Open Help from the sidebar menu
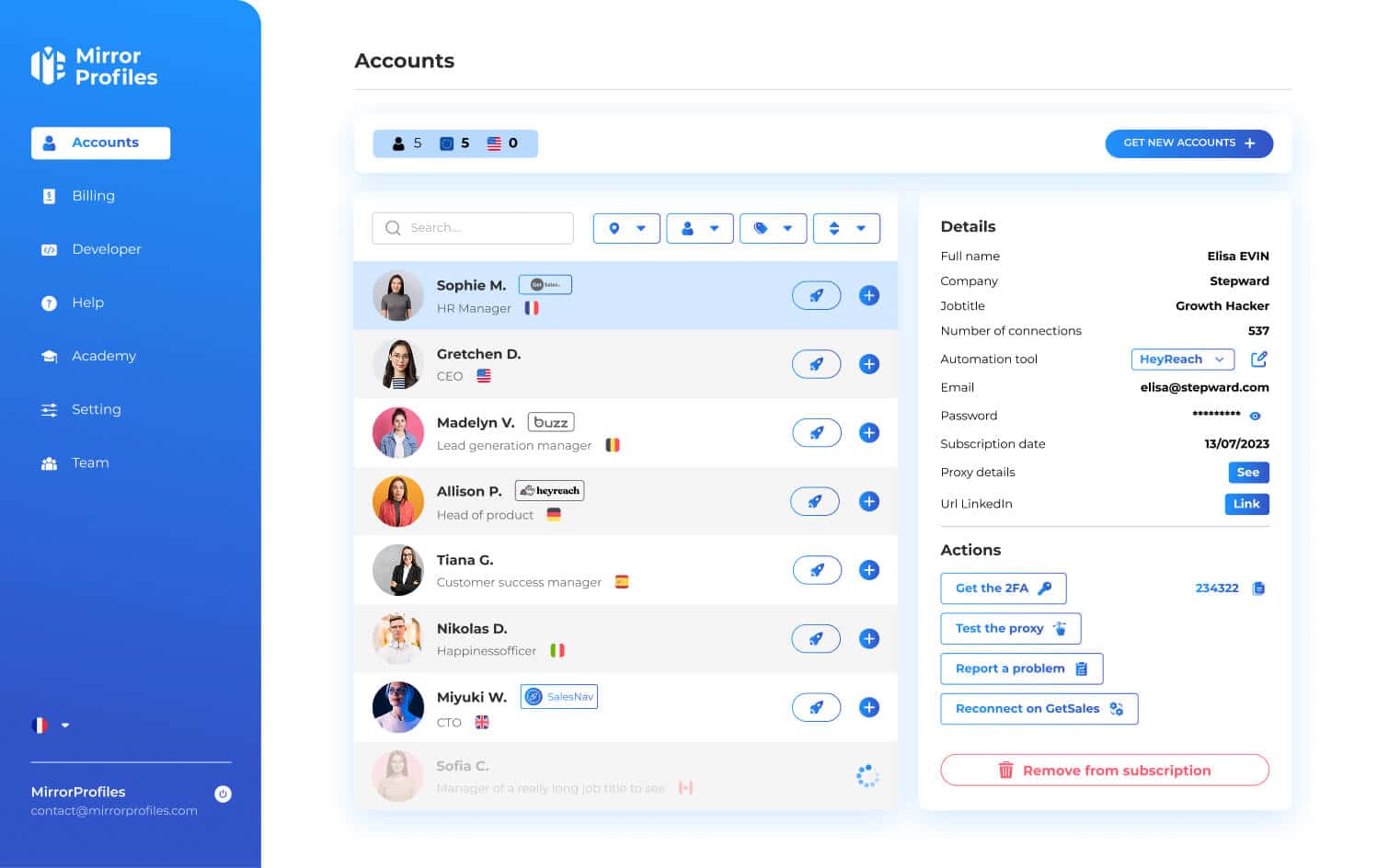Screen dimensions: 1389x868 point(87,303)
